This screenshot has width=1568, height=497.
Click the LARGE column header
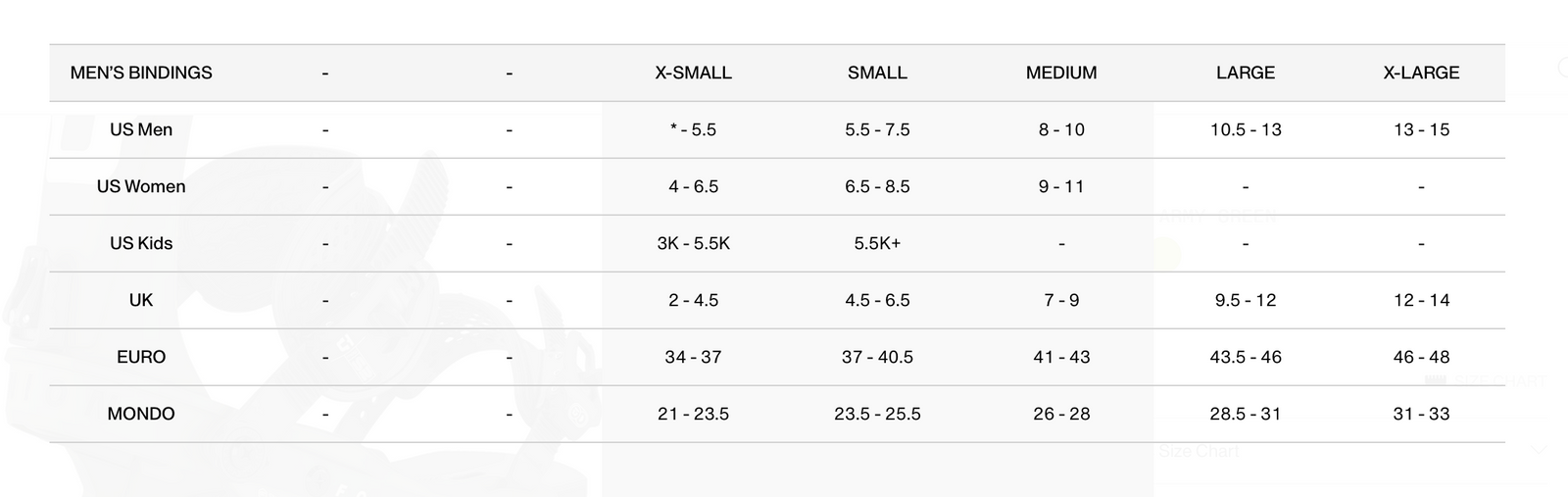point(1246,73)
